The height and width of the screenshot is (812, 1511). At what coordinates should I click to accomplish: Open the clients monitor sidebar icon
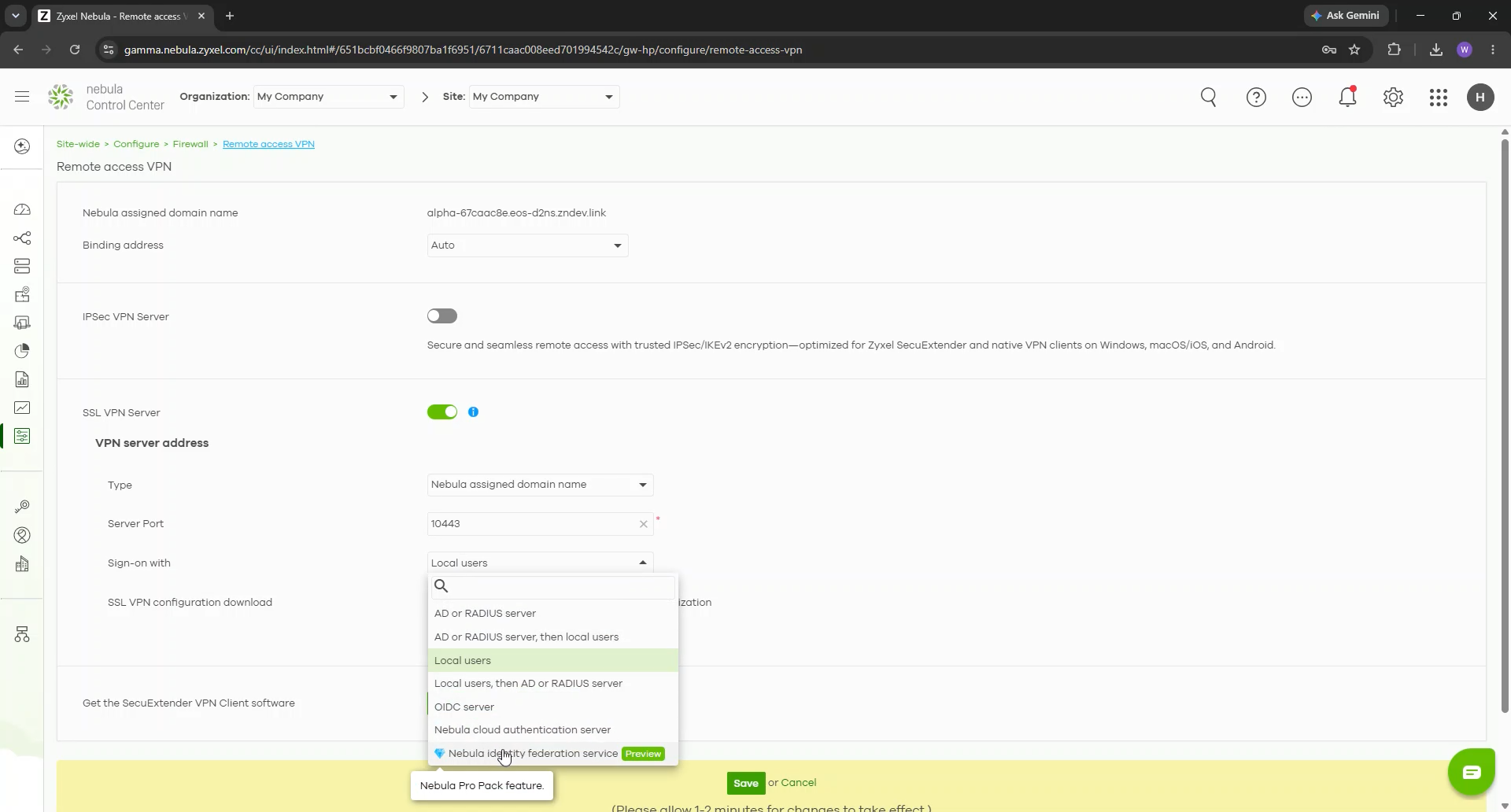(x=22, y=323)
